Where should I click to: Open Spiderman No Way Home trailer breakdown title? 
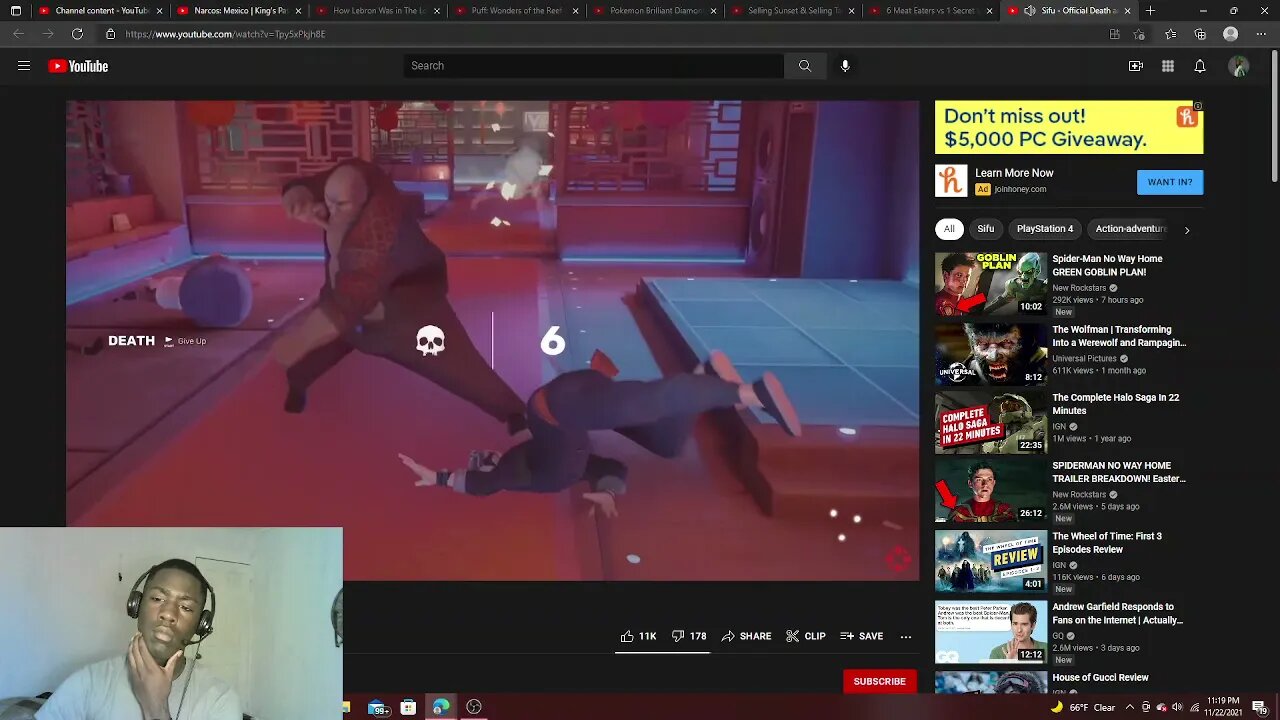coord(1118,472)
